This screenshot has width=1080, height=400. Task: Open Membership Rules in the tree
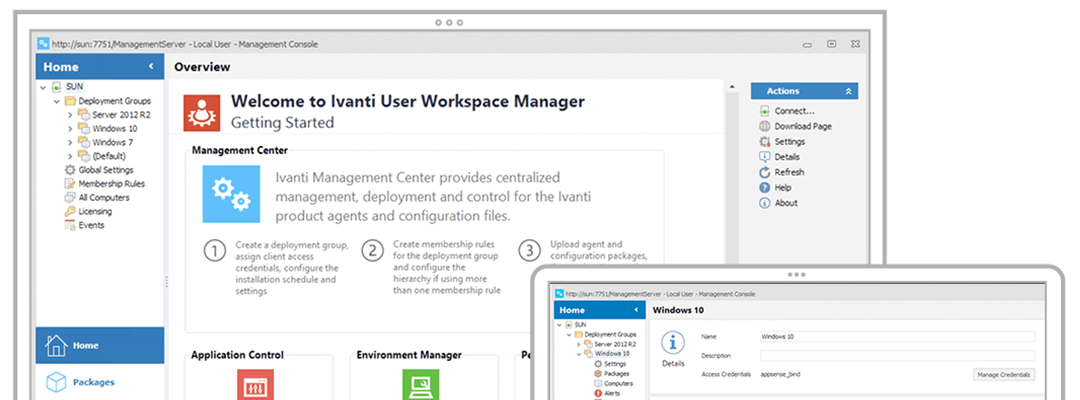[x=104, y=184]
